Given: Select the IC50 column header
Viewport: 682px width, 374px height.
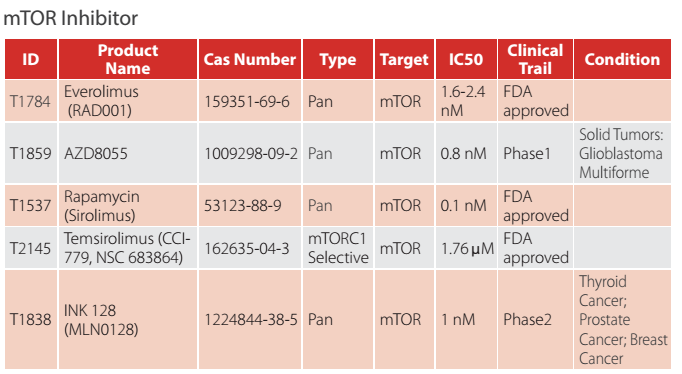Looking at the screenshot, I should click(466, 59).
